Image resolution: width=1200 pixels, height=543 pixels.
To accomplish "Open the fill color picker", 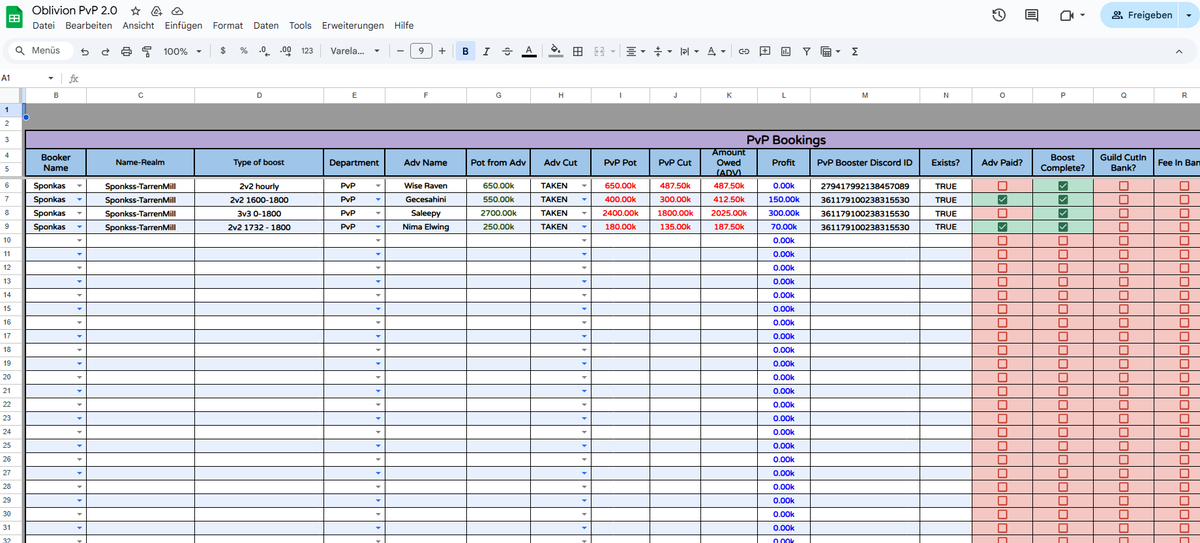I will 556,51.
